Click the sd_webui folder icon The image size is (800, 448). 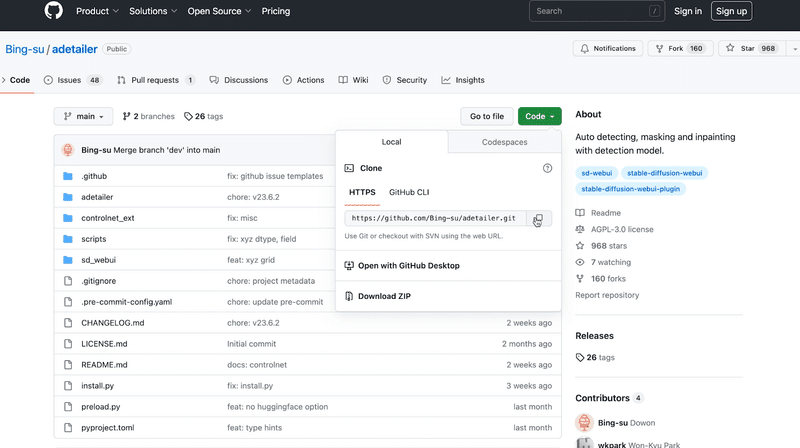[67, 260]
